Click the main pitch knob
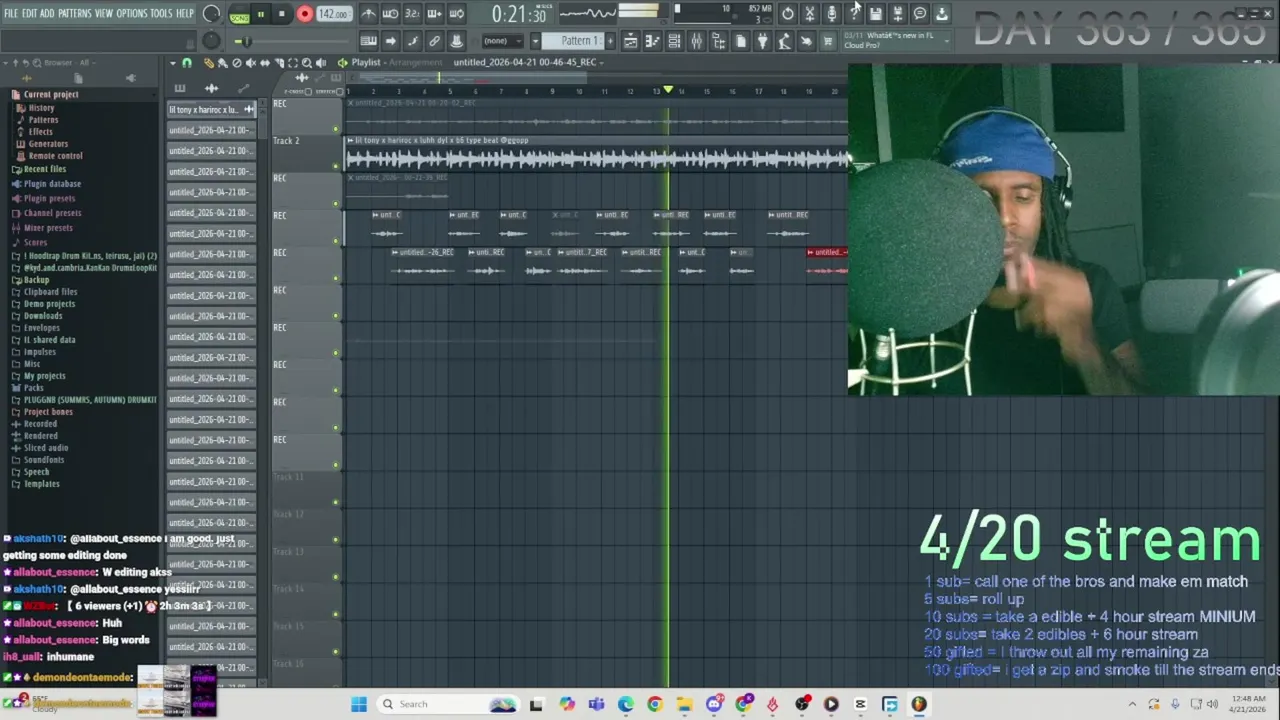 pos(211,41)
